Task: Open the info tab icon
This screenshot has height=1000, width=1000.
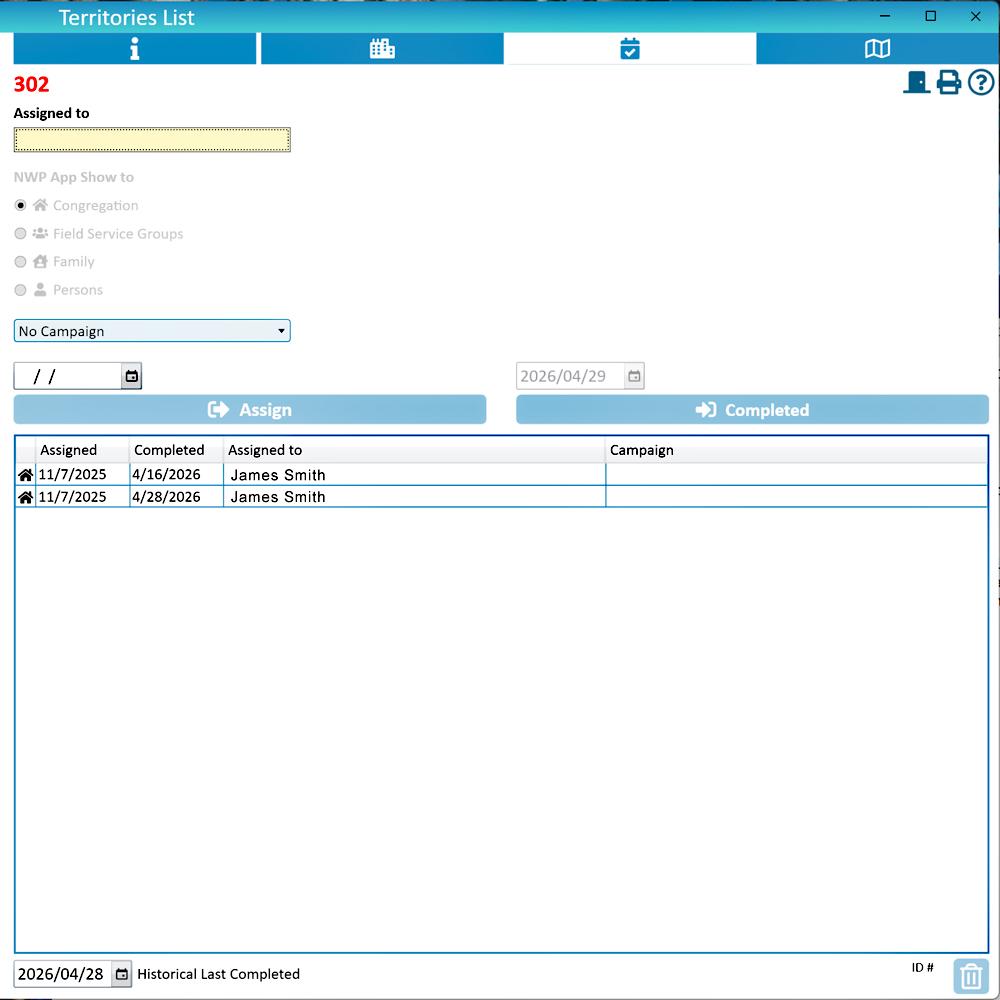Action: pos(135,49)
